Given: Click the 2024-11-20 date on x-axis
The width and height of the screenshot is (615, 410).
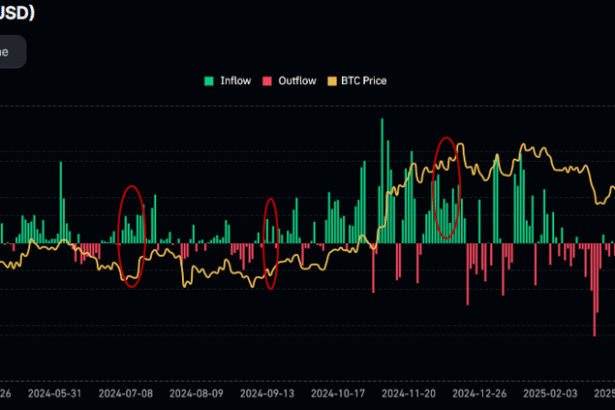Looking at the screenshot, I should 411,394.
